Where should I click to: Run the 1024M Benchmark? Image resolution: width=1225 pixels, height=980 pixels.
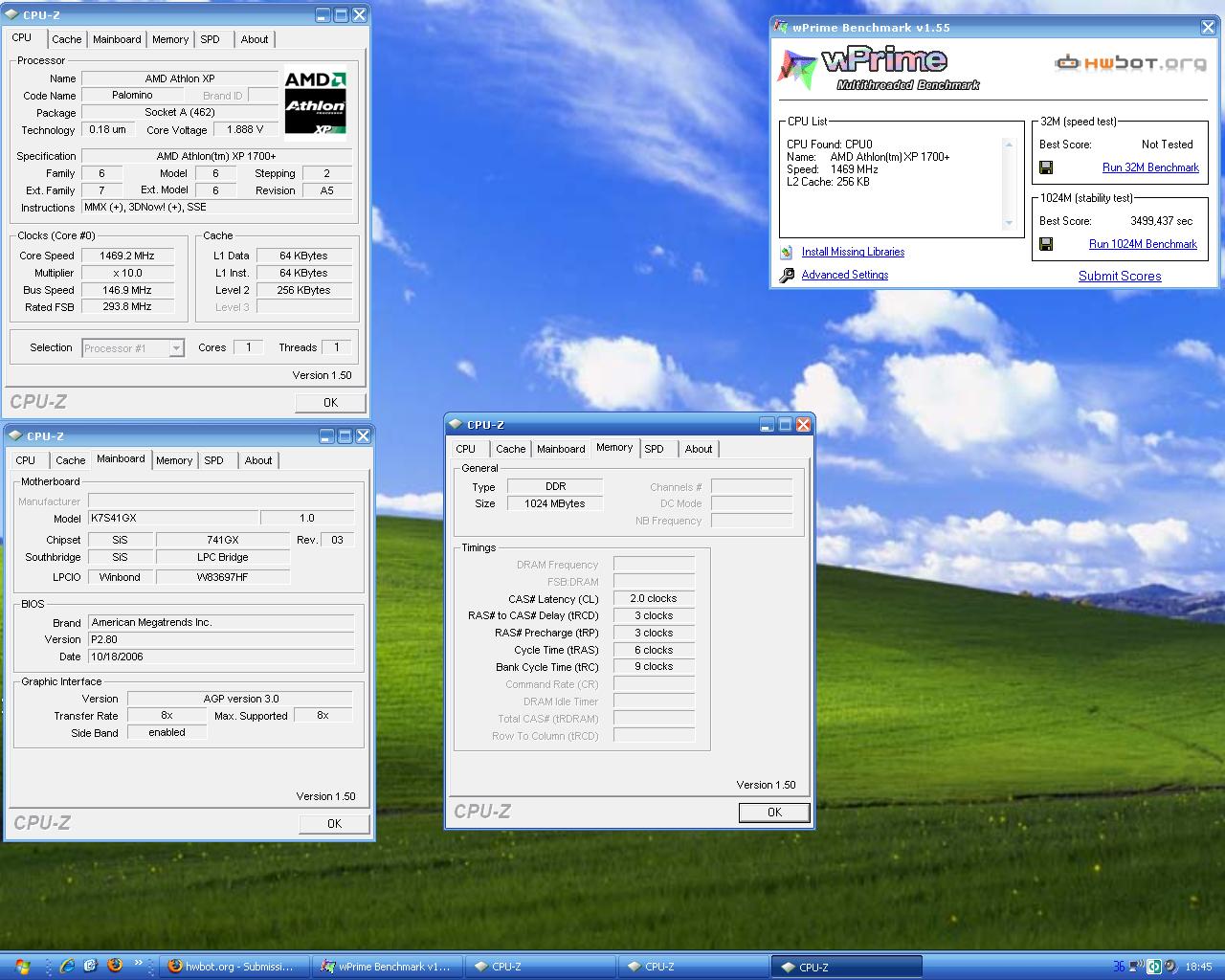(1143, 244)
